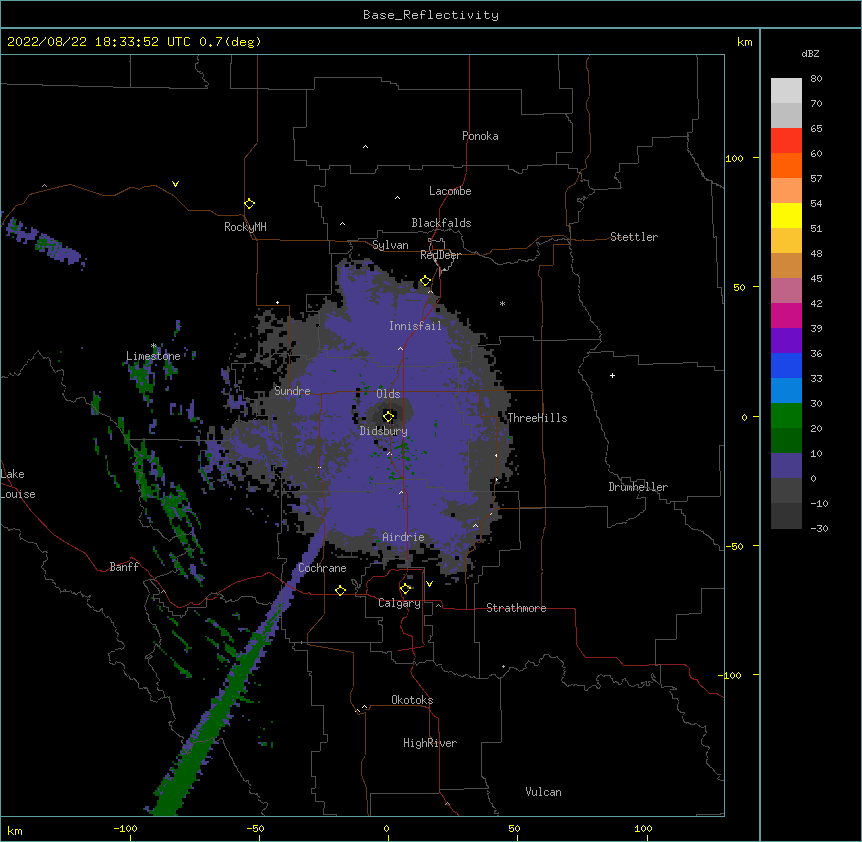Viewport: 862px width, 842px height.
Task: Select the white 80 dBZ legend swatch
Action: pos(786,91)
